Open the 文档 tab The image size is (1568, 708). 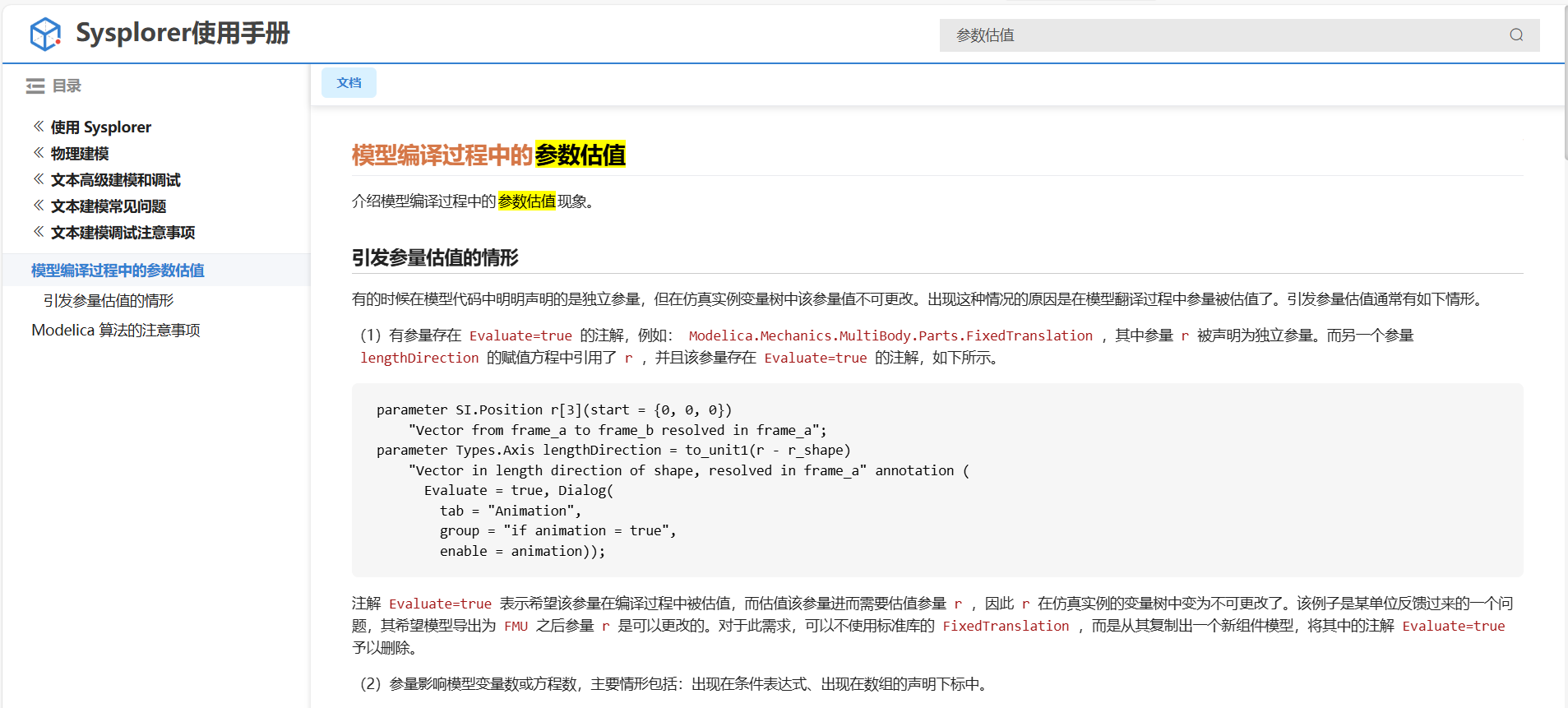click(349, 83)
